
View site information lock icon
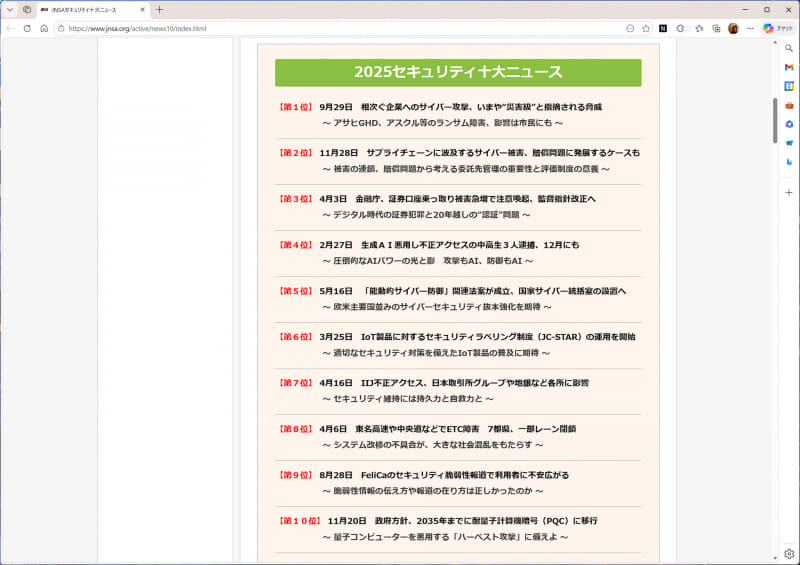coord(61,29)
